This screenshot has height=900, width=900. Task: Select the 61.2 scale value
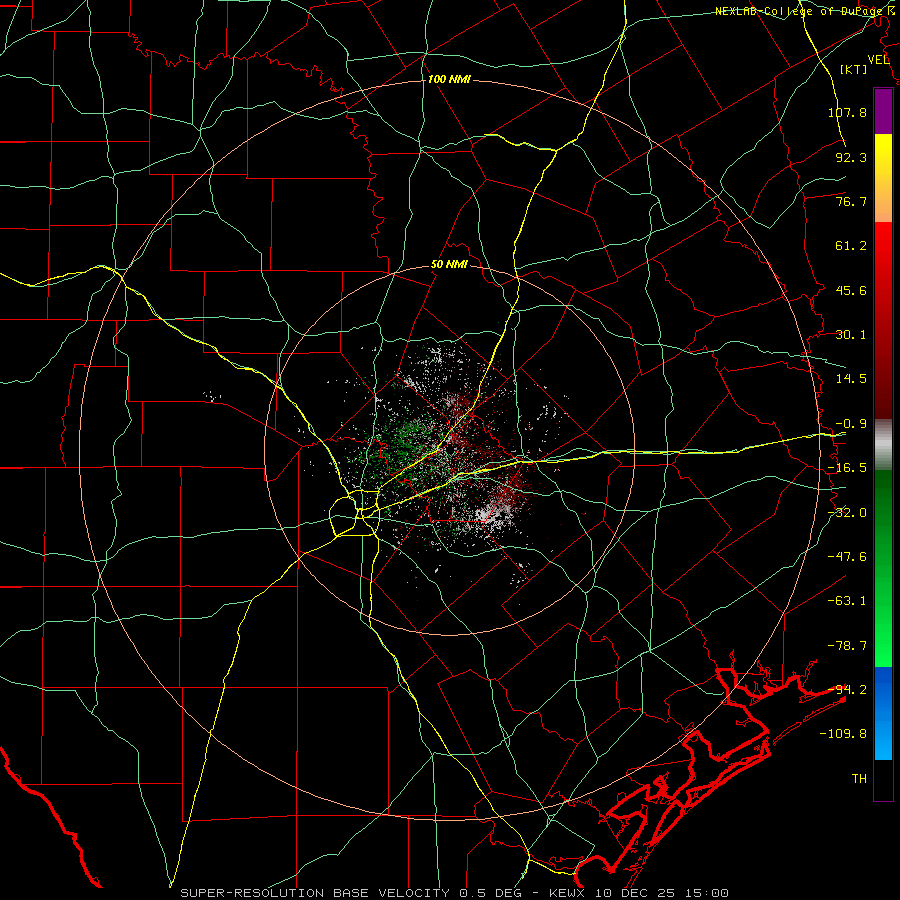click(x=851, y=246)
